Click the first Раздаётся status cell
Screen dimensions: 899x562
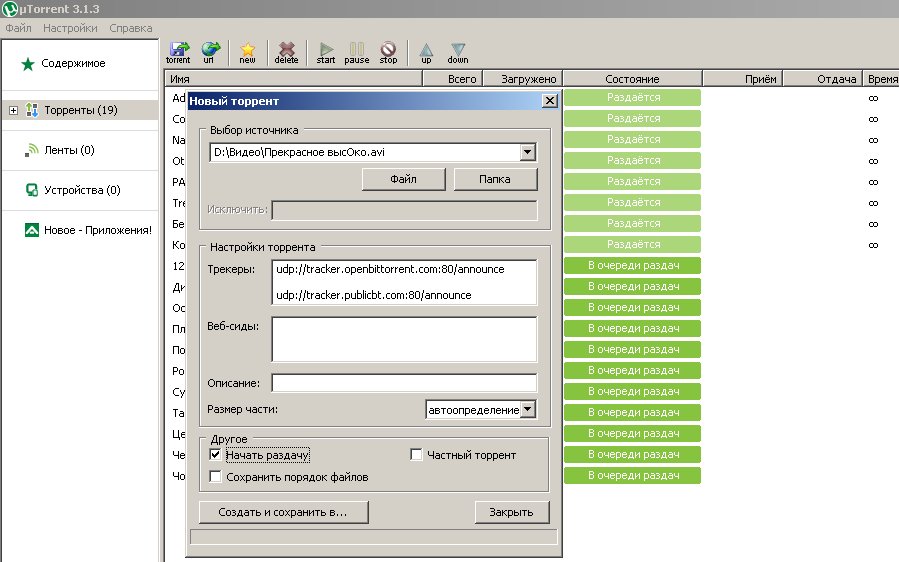632,97
